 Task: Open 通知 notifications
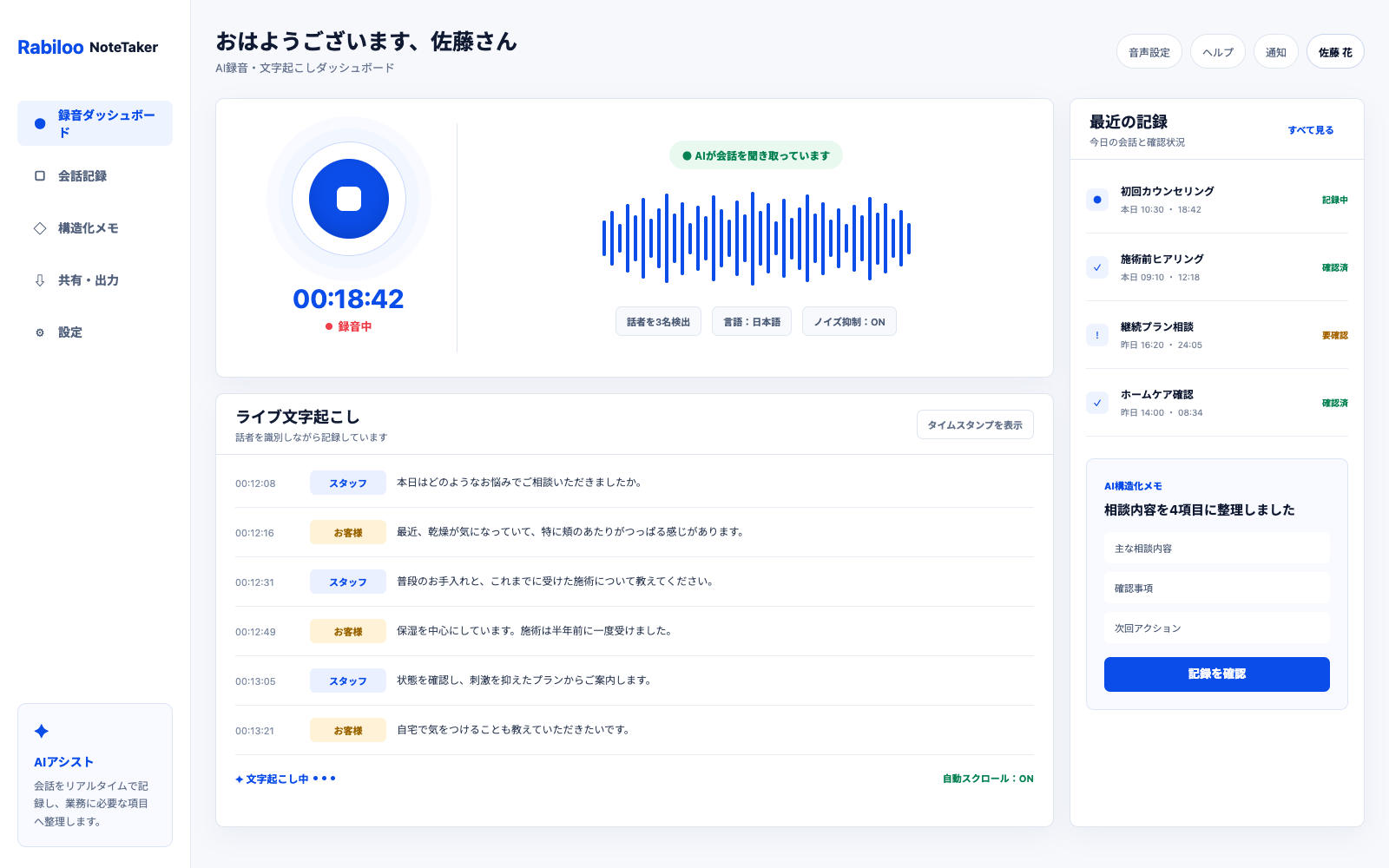[1276, 52]
